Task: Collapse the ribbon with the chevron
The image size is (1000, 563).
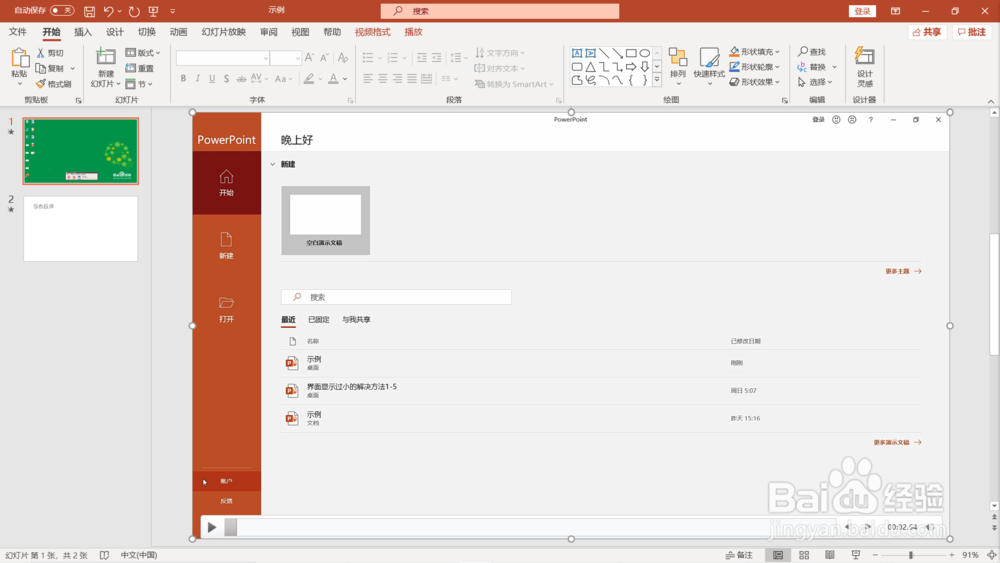Action: point(990,101)
